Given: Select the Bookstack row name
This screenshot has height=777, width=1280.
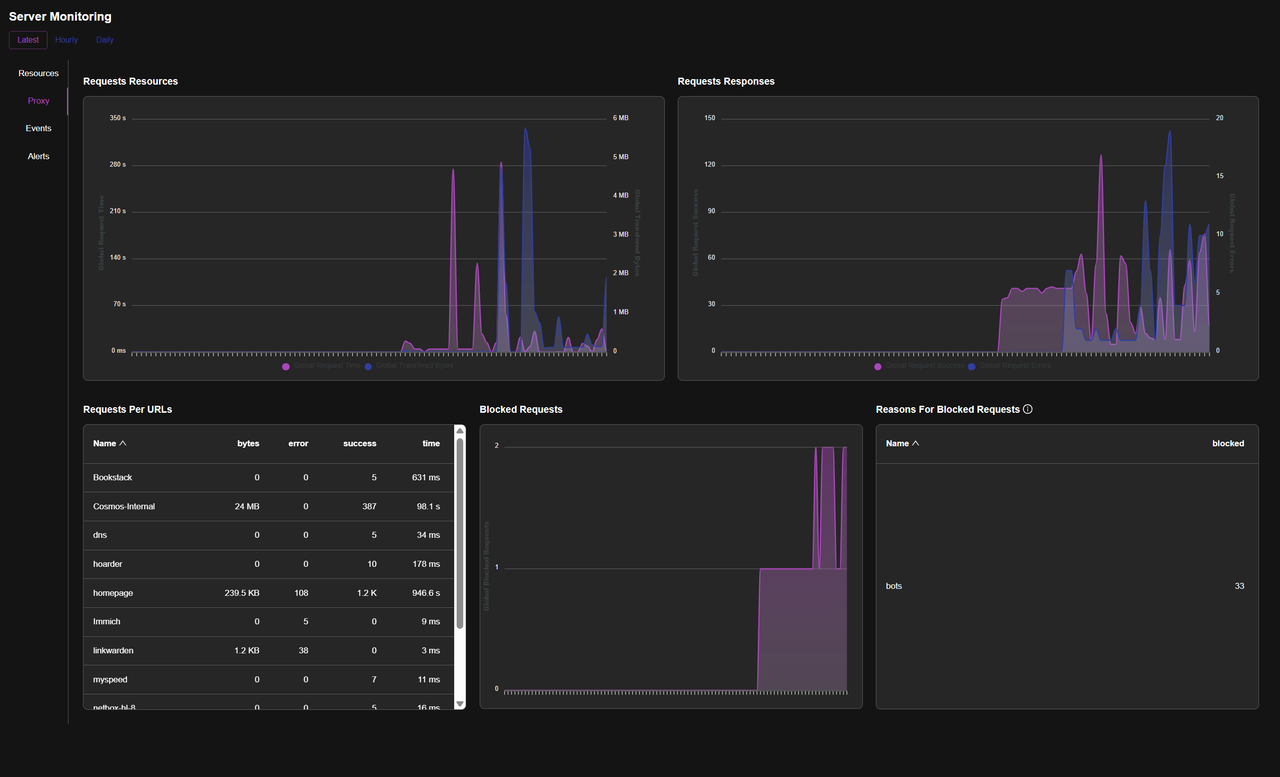Looking at the screenshot, I should 113,478.
